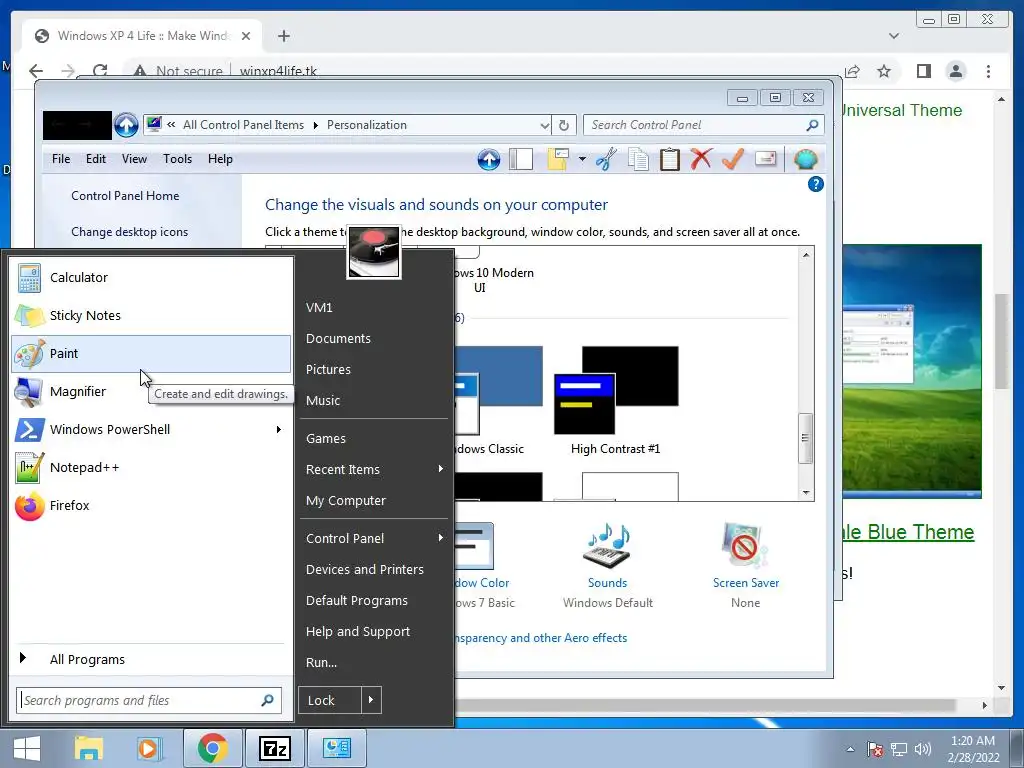Click the Search Control Panel field

[703, 125]
